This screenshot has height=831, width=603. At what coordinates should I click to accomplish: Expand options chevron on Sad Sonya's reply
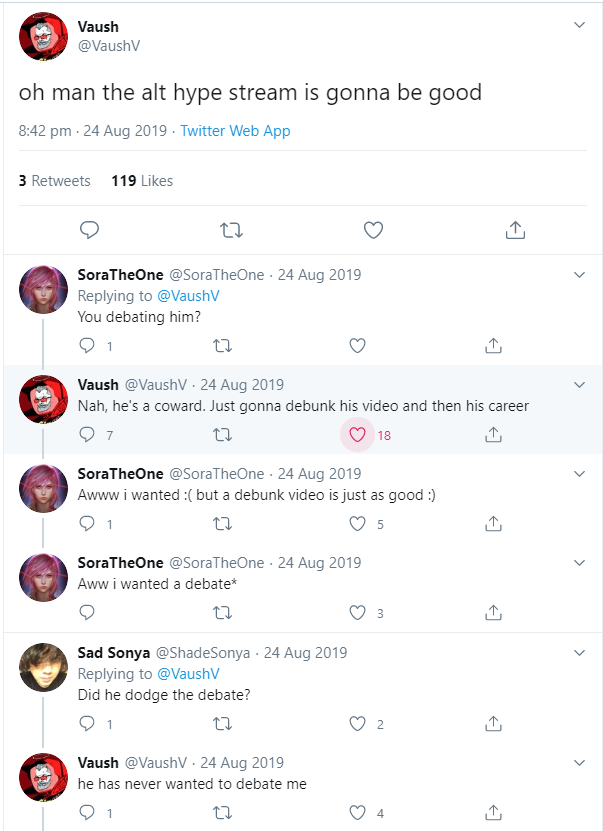click(x=579, y=653)
